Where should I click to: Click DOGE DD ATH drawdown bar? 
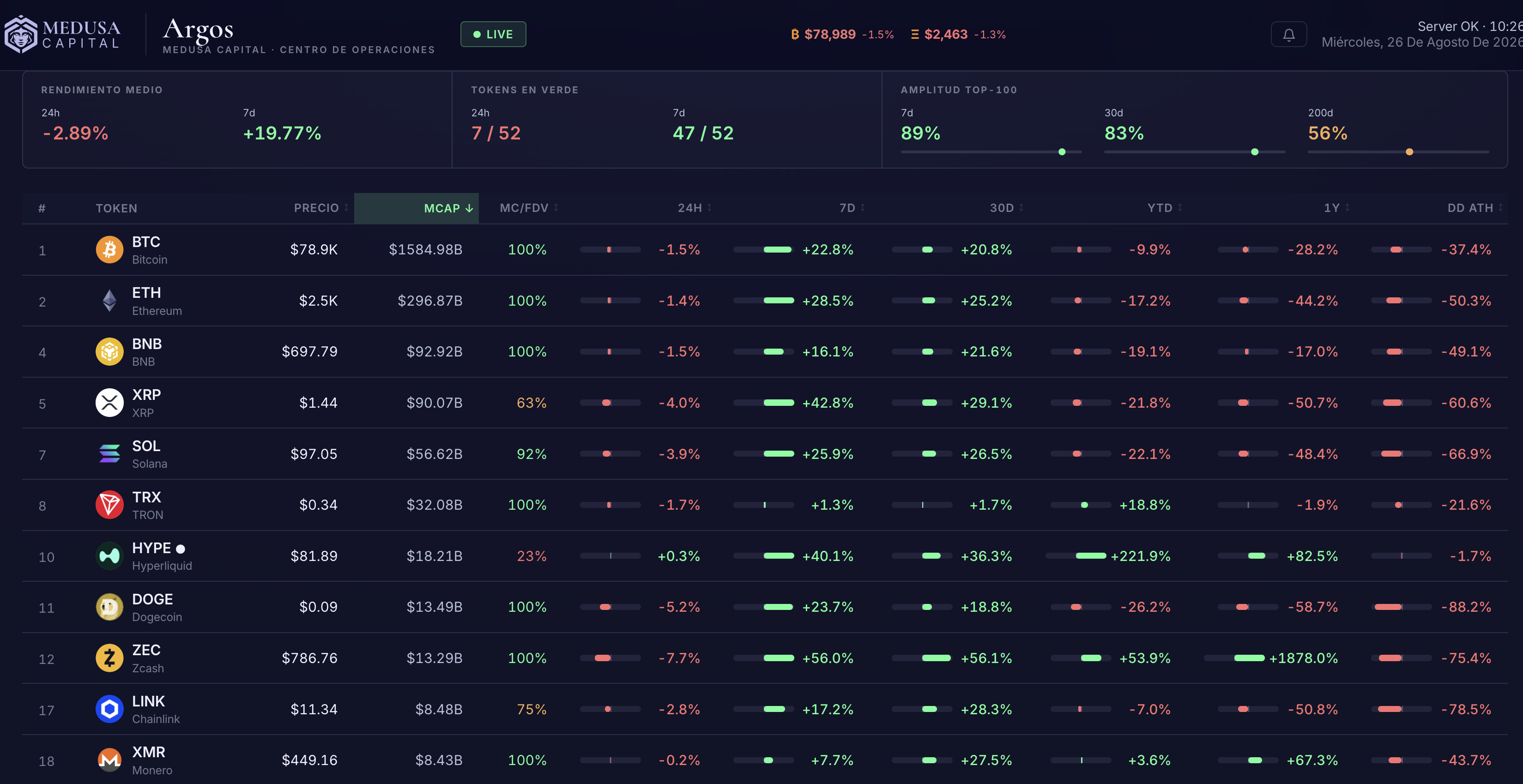[x=1401, y=607]
